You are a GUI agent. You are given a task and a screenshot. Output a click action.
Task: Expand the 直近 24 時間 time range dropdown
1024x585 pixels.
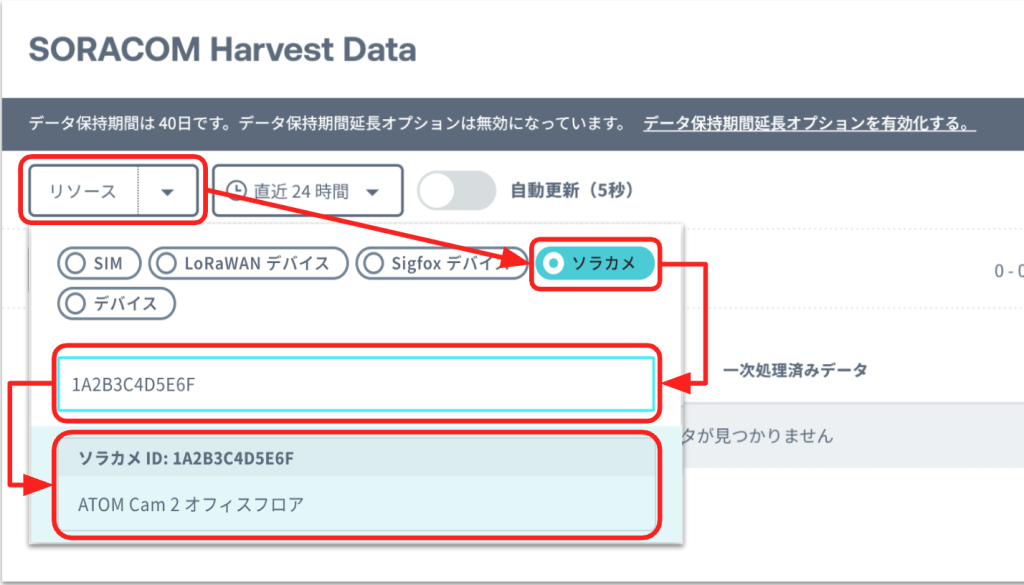pyautogui.click(x=308, y=191)
